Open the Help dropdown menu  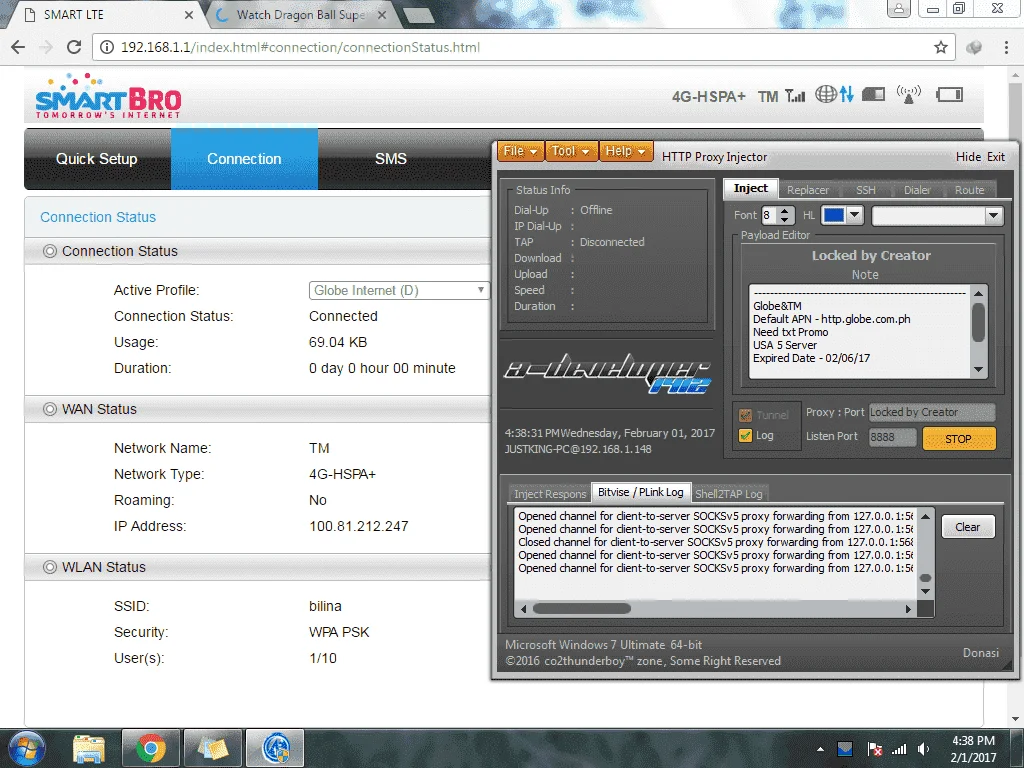(x=626, y=152)
